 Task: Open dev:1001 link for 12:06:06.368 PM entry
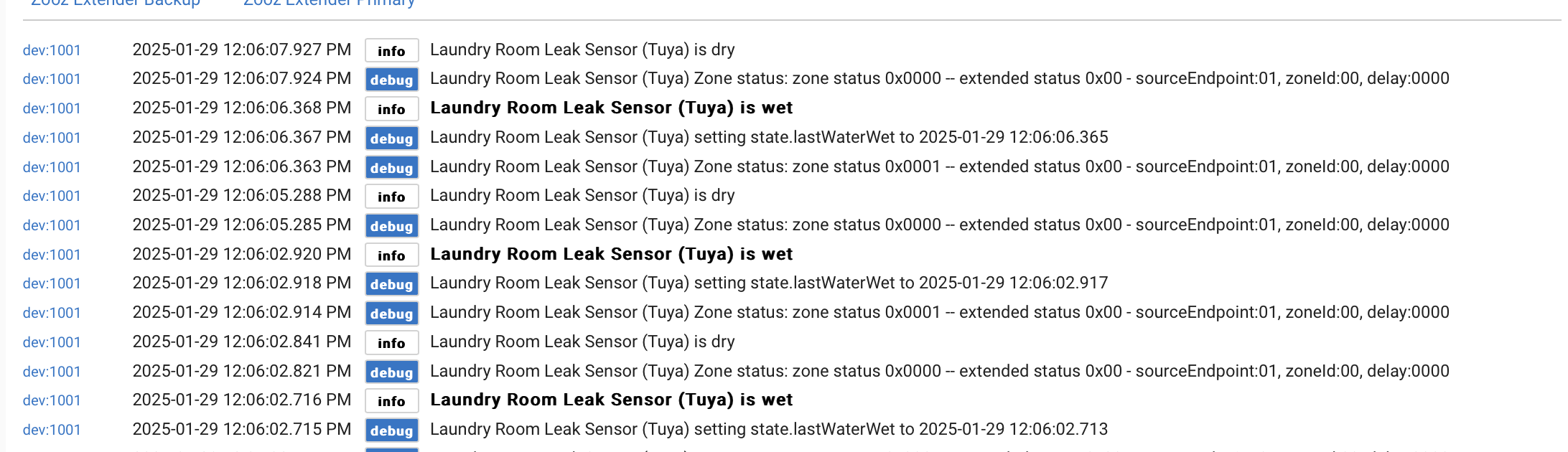(52, 108)
